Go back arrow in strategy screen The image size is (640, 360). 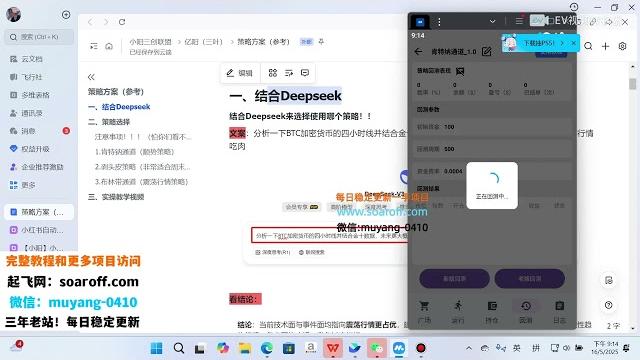point(418,52)
